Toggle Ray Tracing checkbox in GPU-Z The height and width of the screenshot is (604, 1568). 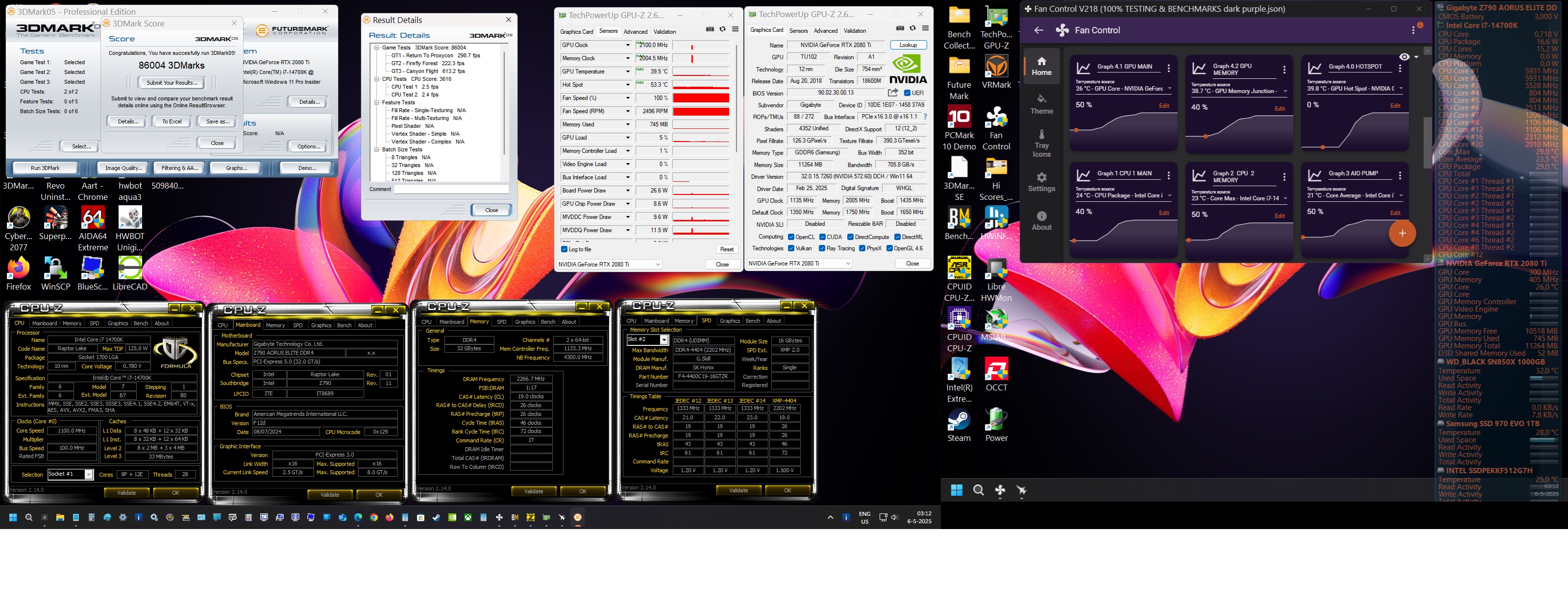[x=822, y=248]
